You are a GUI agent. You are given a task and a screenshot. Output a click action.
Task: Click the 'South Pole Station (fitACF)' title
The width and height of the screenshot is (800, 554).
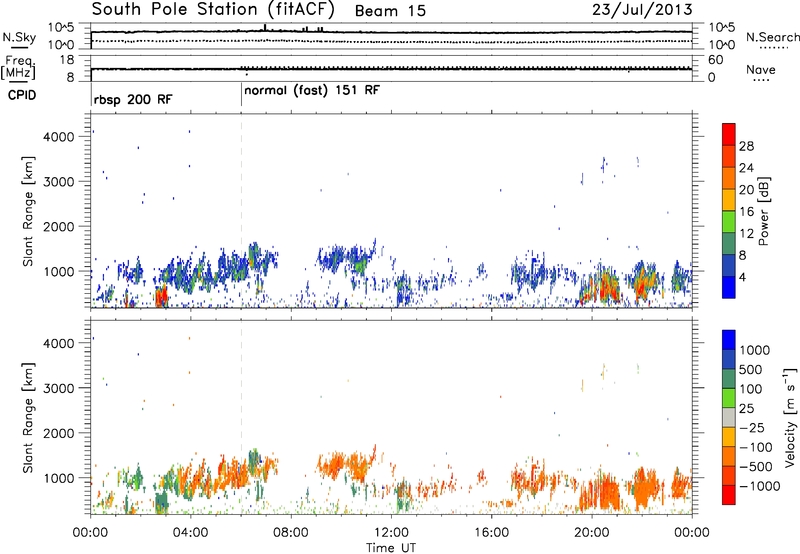(x=213, y=10)
